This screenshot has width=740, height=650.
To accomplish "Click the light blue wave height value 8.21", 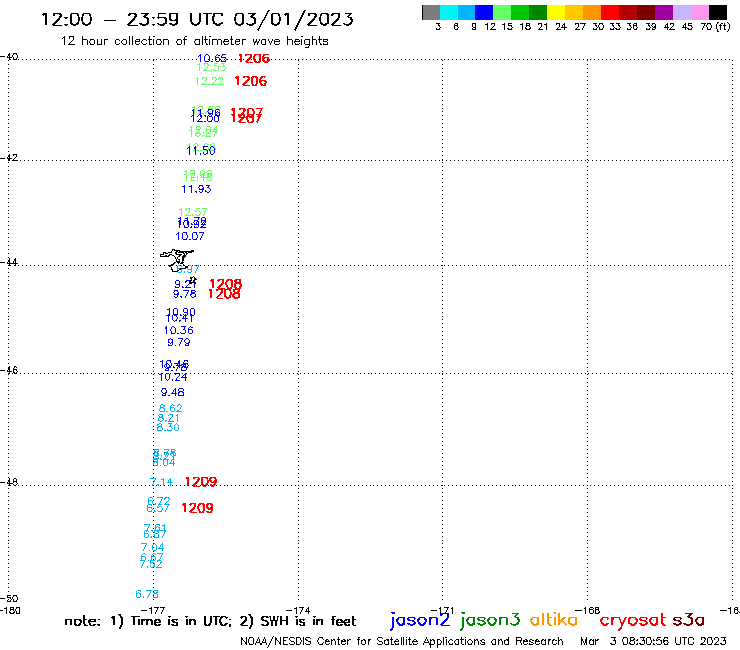I will click(168, 418).
